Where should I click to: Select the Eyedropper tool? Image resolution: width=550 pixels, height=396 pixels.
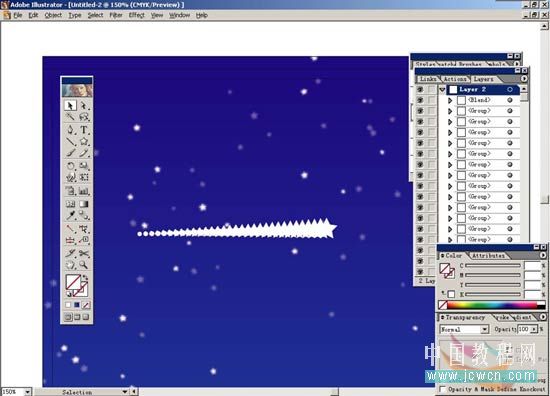point(70,215)
